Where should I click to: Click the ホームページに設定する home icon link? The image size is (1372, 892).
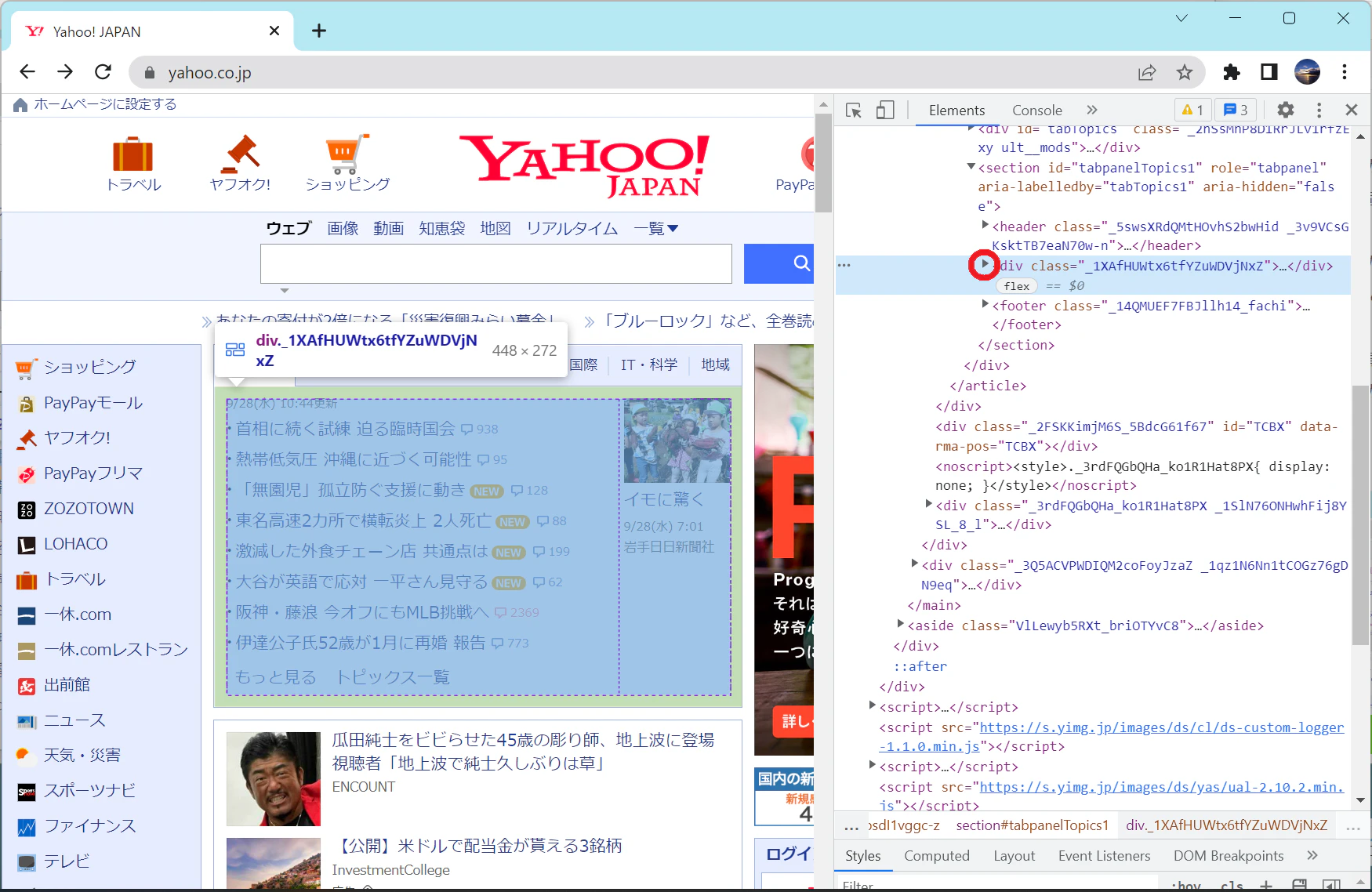[95, 104]
